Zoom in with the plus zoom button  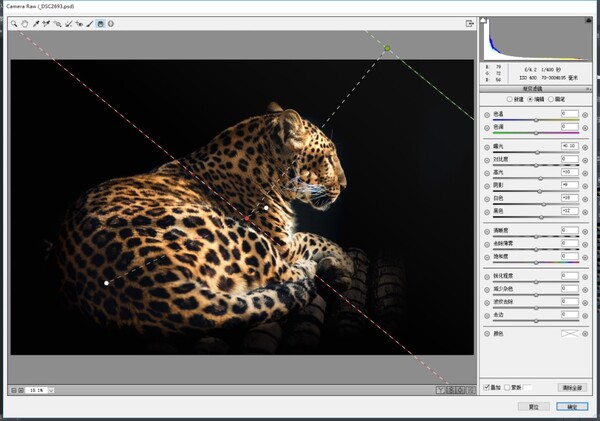[x=21, y=390]
